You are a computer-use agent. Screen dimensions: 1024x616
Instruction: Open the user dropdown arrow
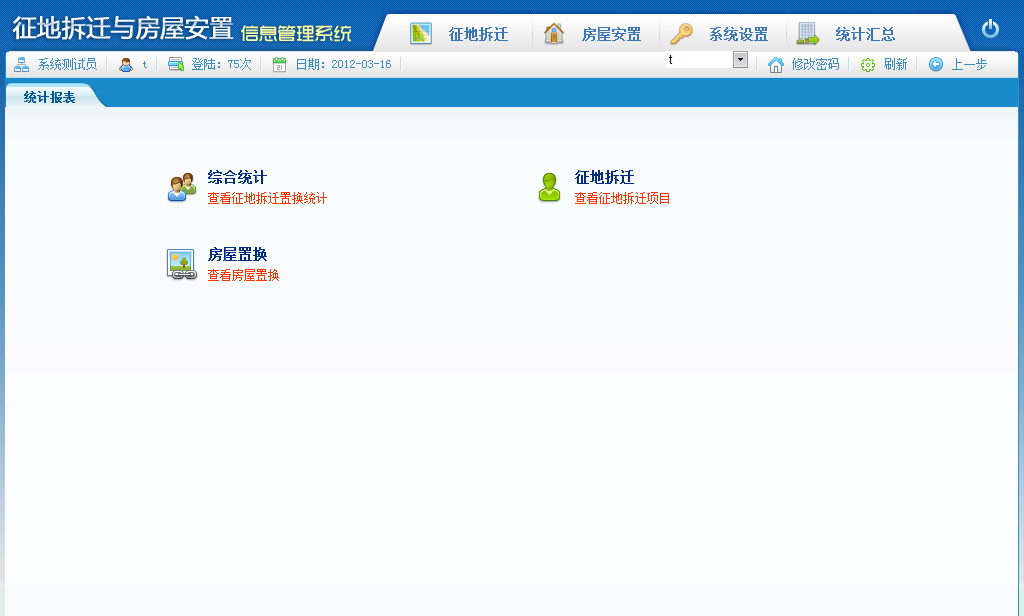[740, 59]
